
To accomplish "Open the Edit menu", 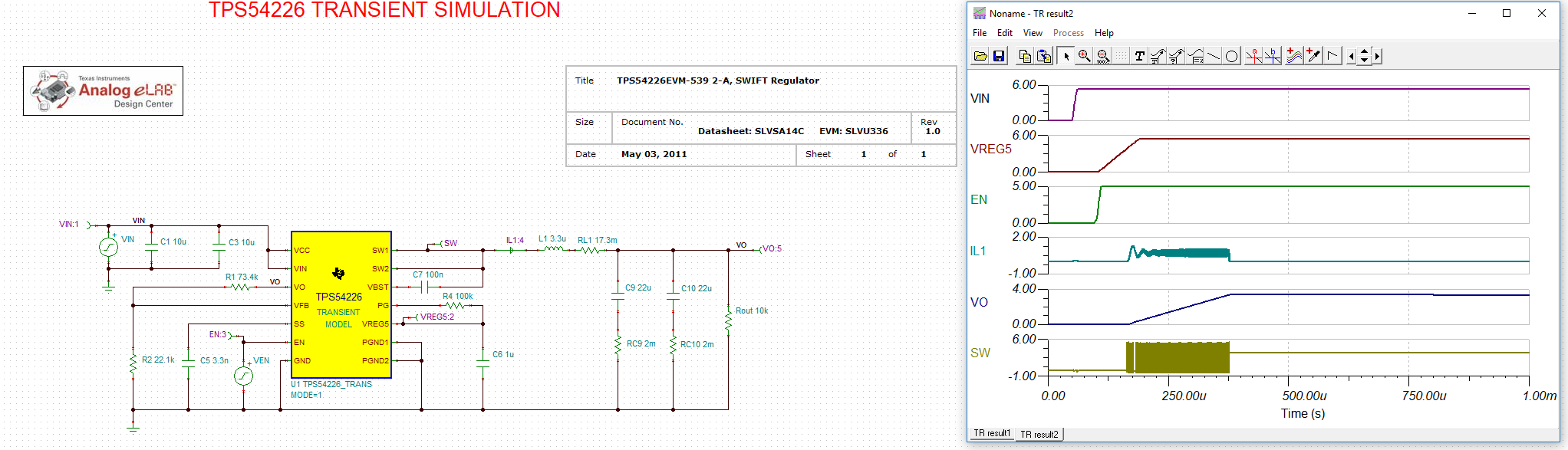I will (1005, 33).
